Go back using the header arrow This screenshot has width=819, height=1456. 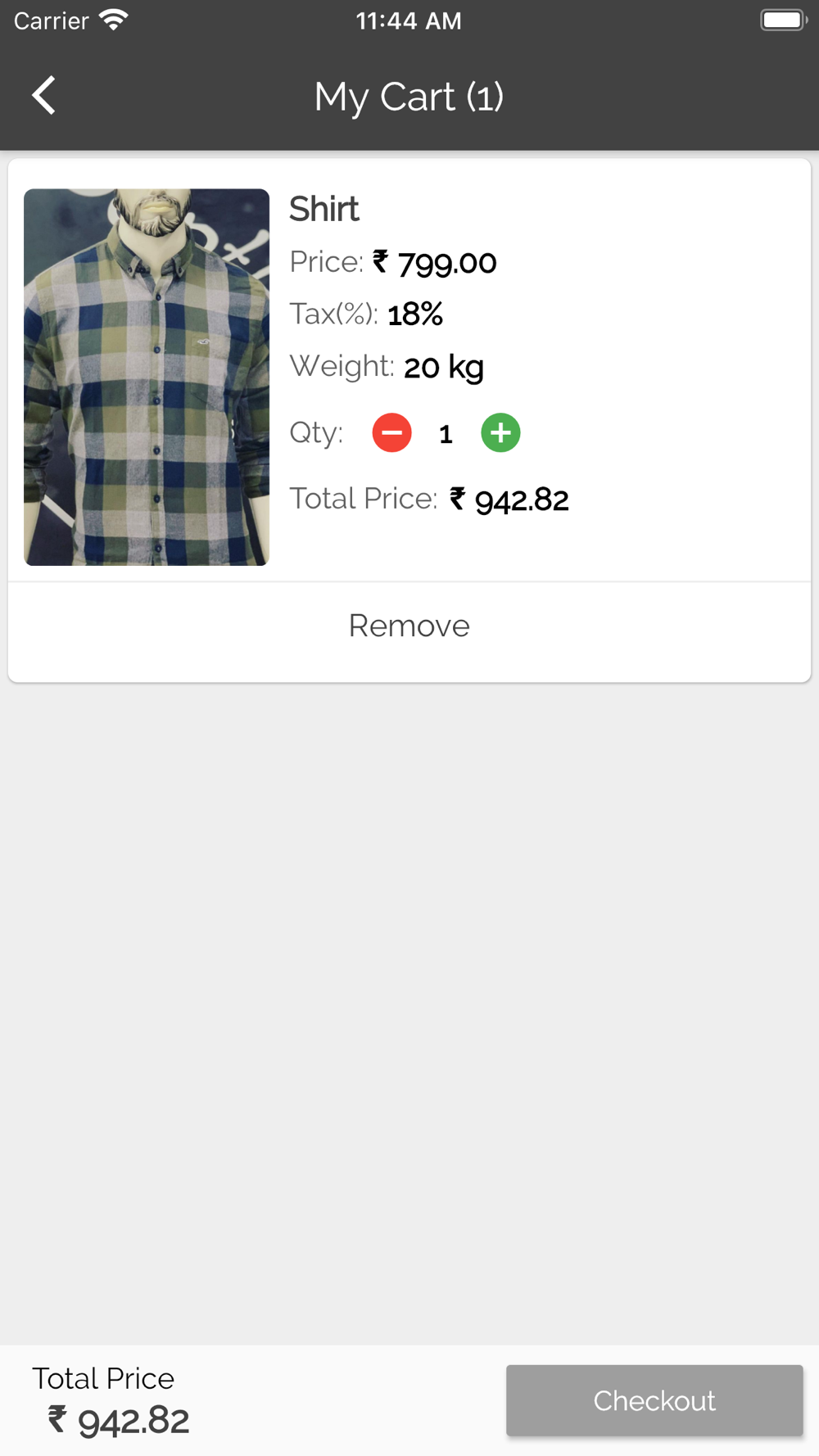(x=44, y=96)
